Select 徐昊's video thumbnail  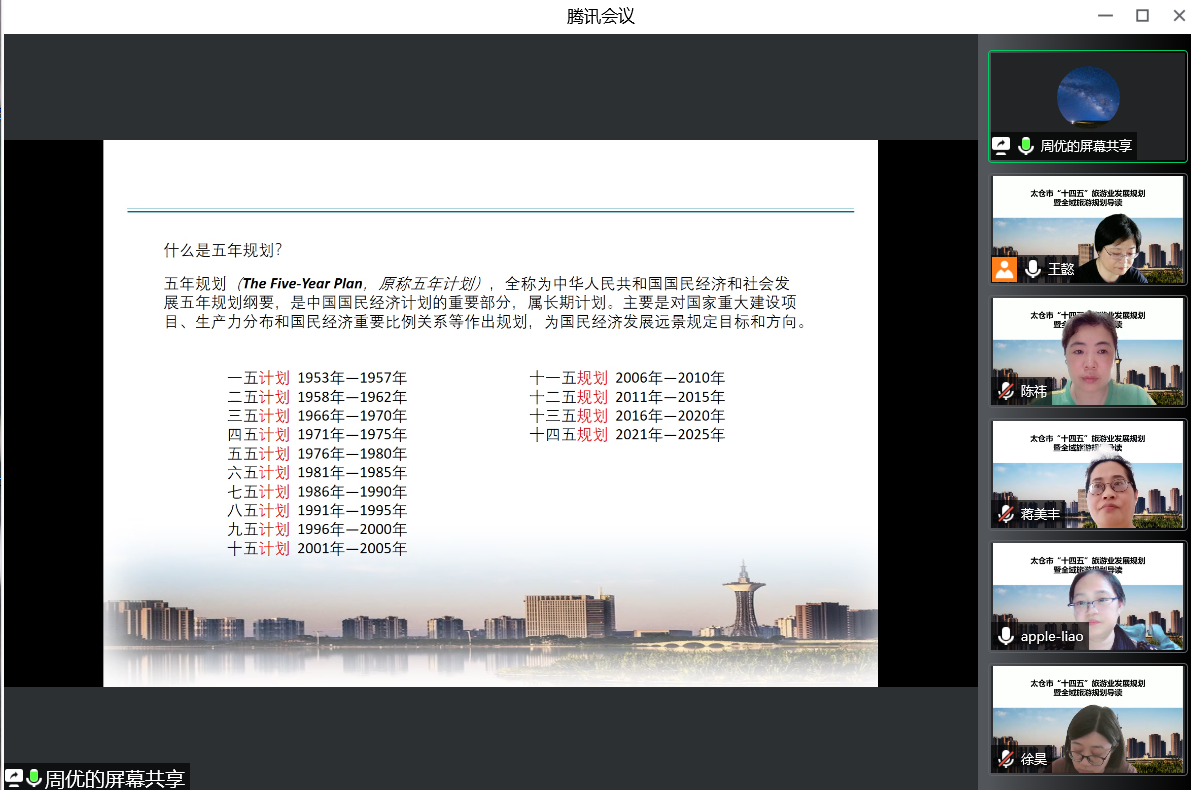point(1088,718)
